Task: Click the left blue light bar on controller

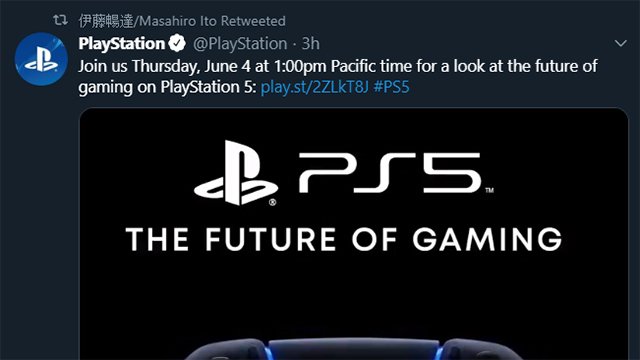Action: (268, 351)
